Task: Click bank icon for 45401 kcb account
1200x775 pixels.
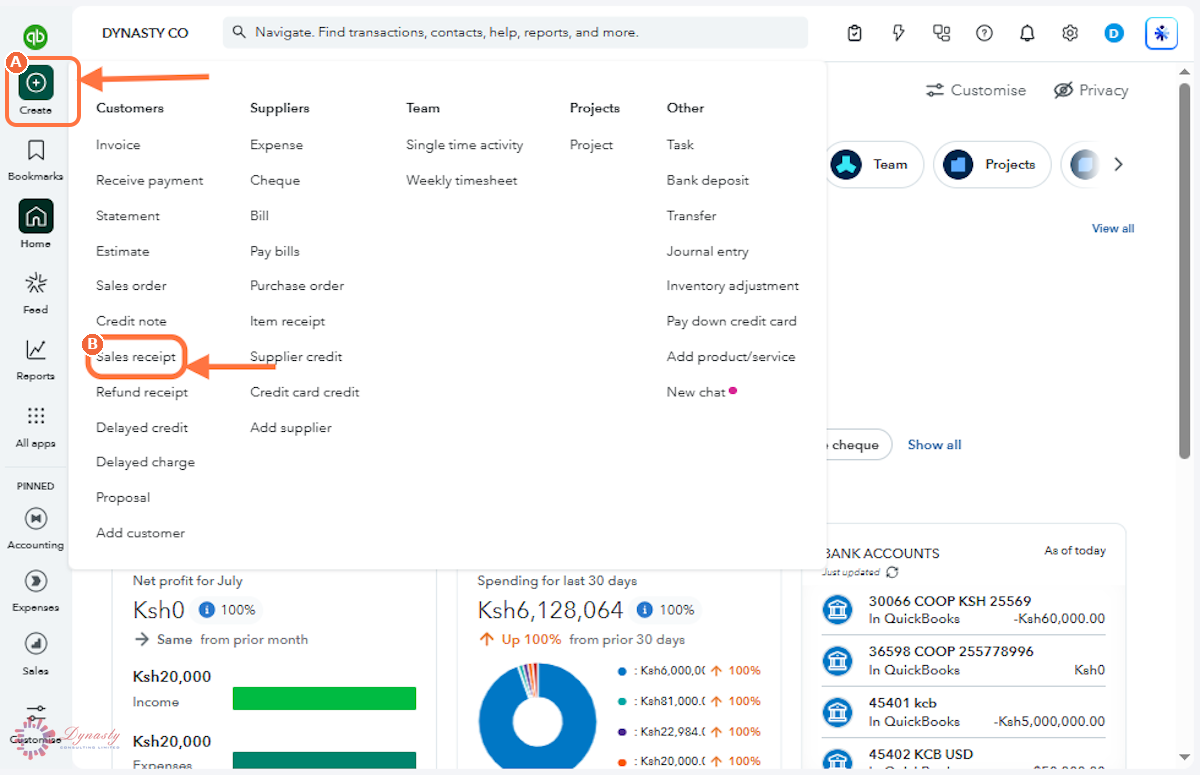Action: 837,712
